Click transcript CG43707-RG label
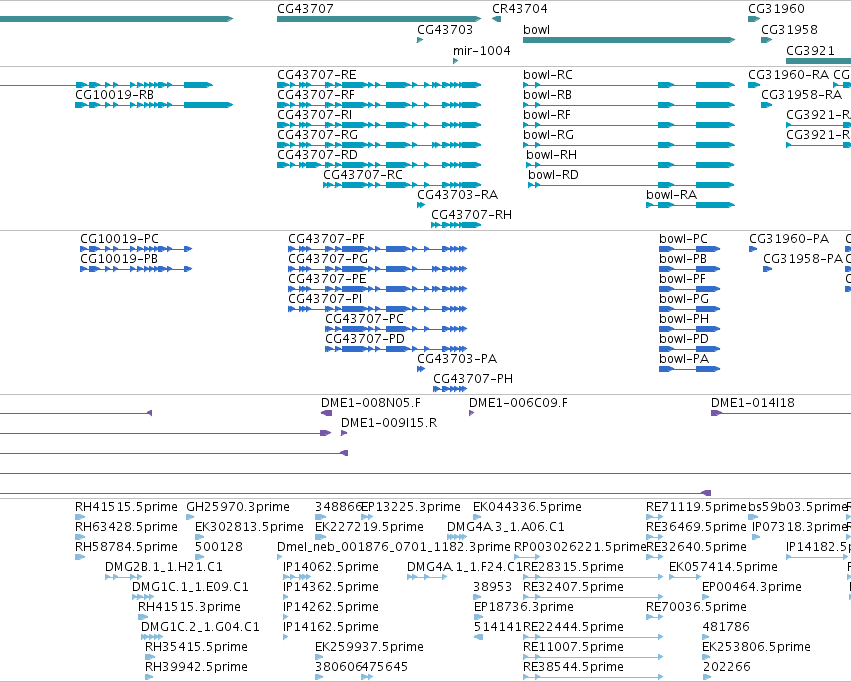 317,135
